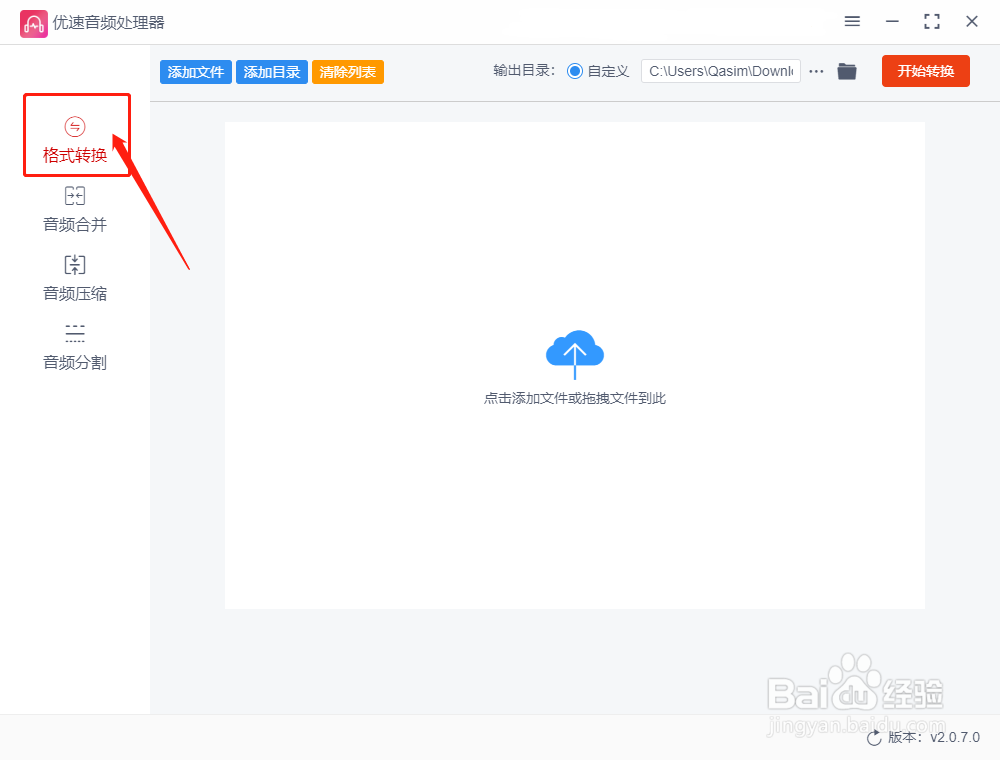Viewport: 1000px width, 760px height.
Task: Click the ellipsis (...) options icon next to path
Action: coord(816,71)
